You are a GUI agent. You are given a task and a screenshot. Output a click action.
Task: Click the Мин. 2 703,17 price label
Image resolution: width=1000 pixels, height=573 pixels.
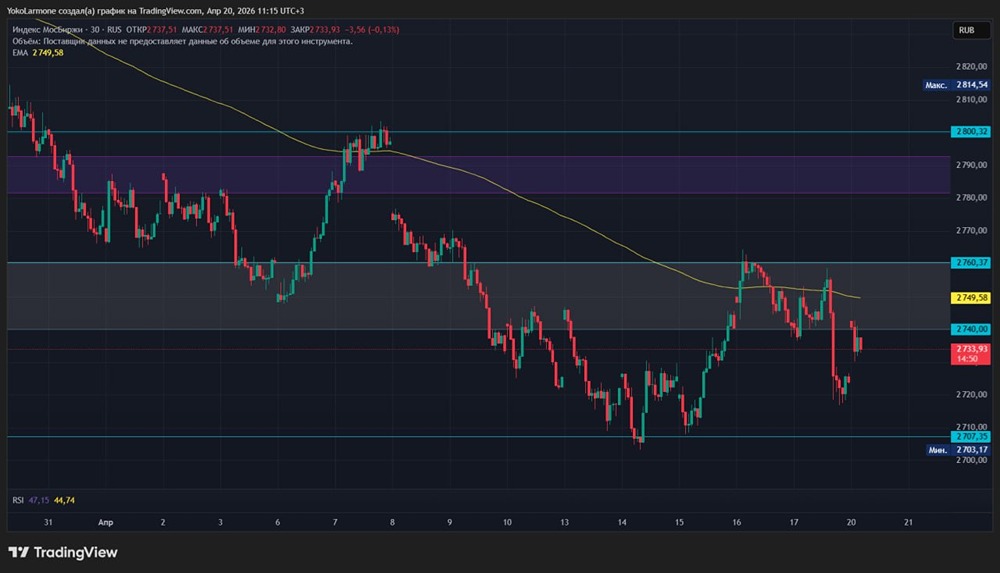click(x=957, y=450)
